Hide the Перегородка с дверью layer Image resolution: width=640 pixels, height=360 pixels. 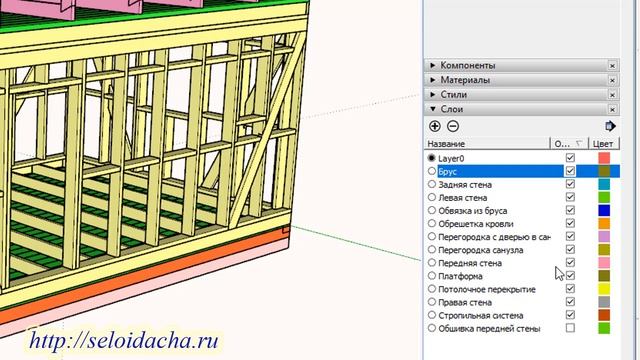pos(570,236)
